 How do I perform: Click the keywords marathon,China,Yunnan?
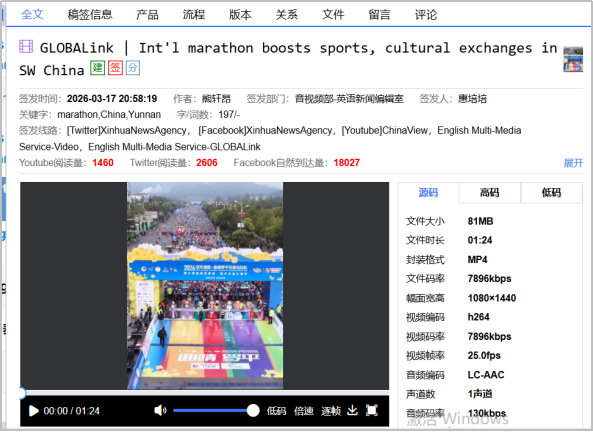(x=109, y=115)
